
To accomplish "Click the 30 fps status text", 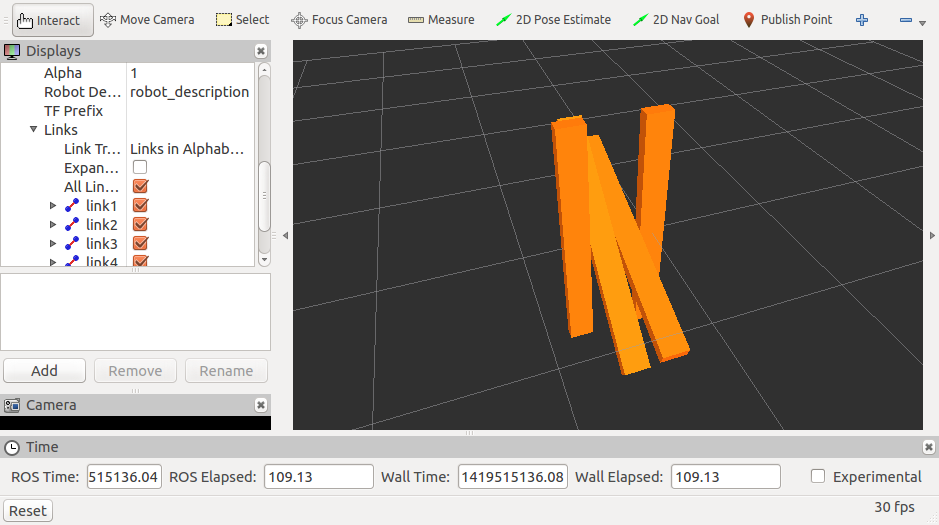I will coord(894,506).
